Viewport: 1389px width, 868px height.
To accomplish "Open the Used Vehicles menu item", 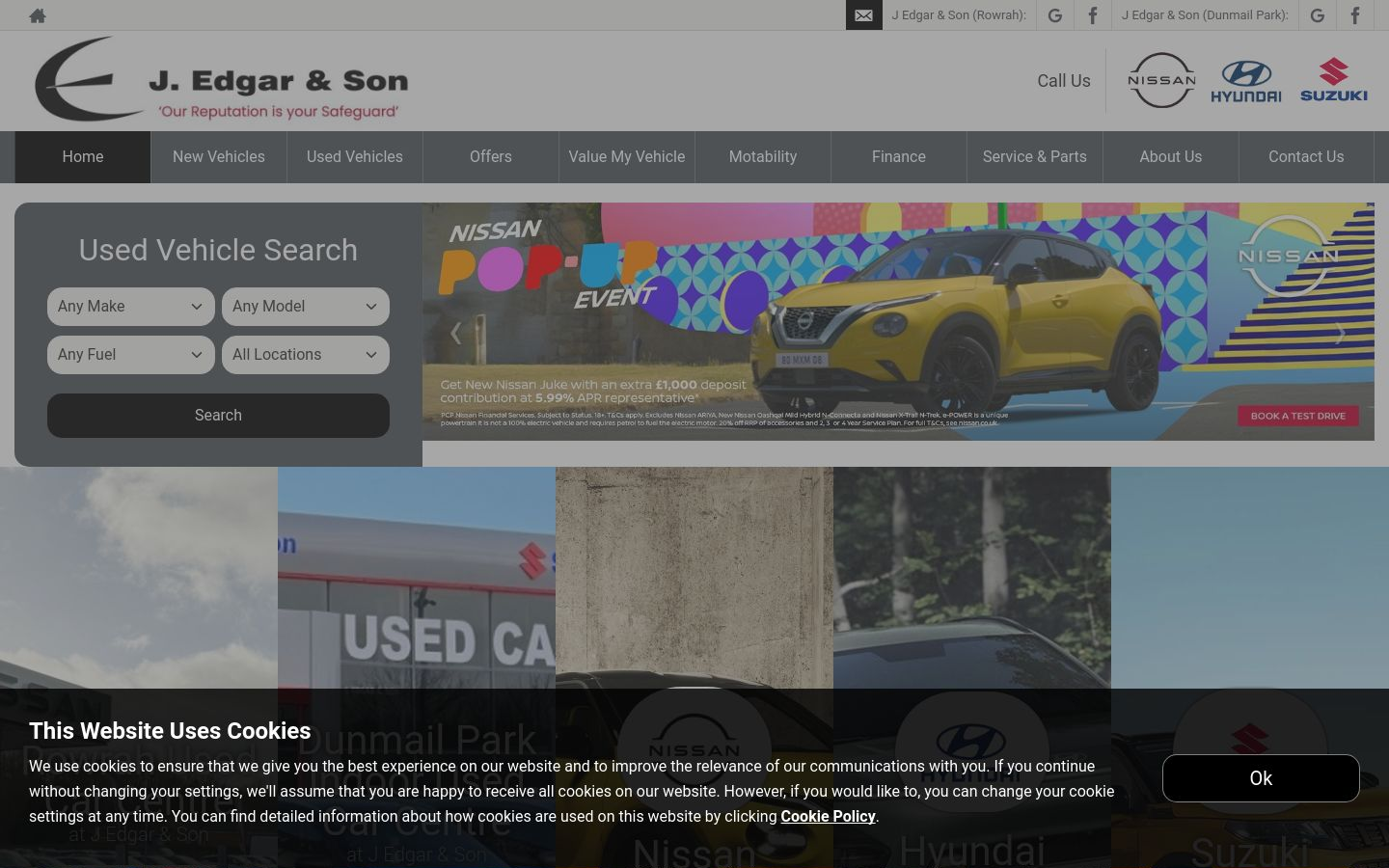I will point(355,157).
